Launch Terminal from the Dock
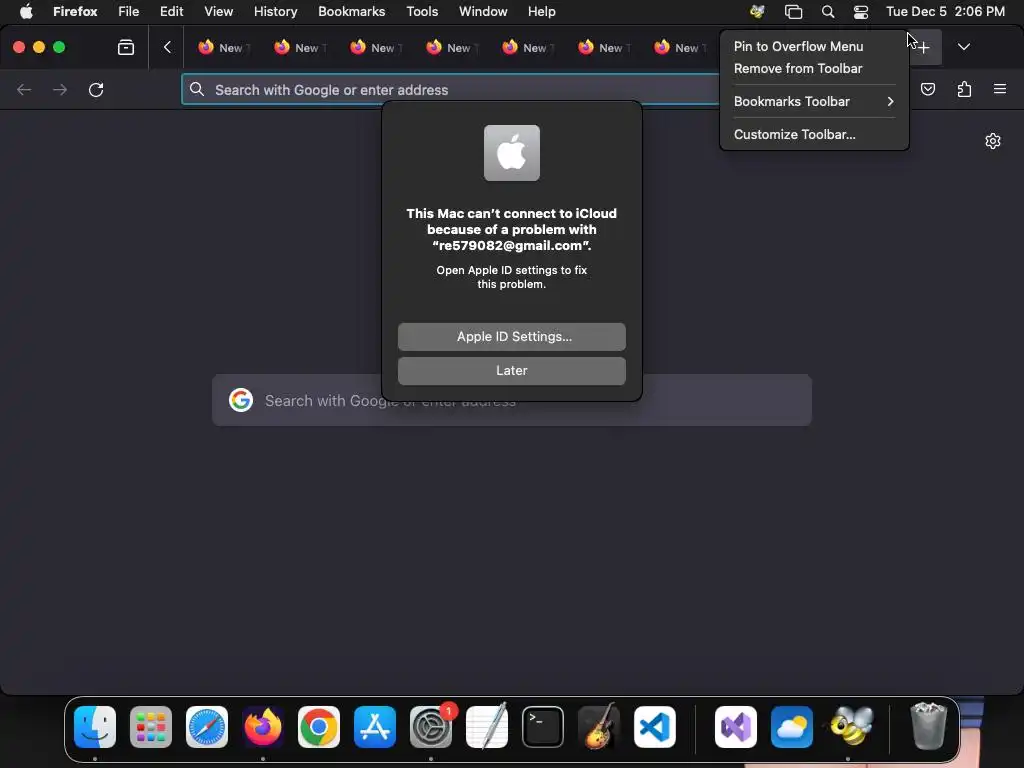Image resolution: width=1024 pixels, height=768 pixels. click(543, 727)
